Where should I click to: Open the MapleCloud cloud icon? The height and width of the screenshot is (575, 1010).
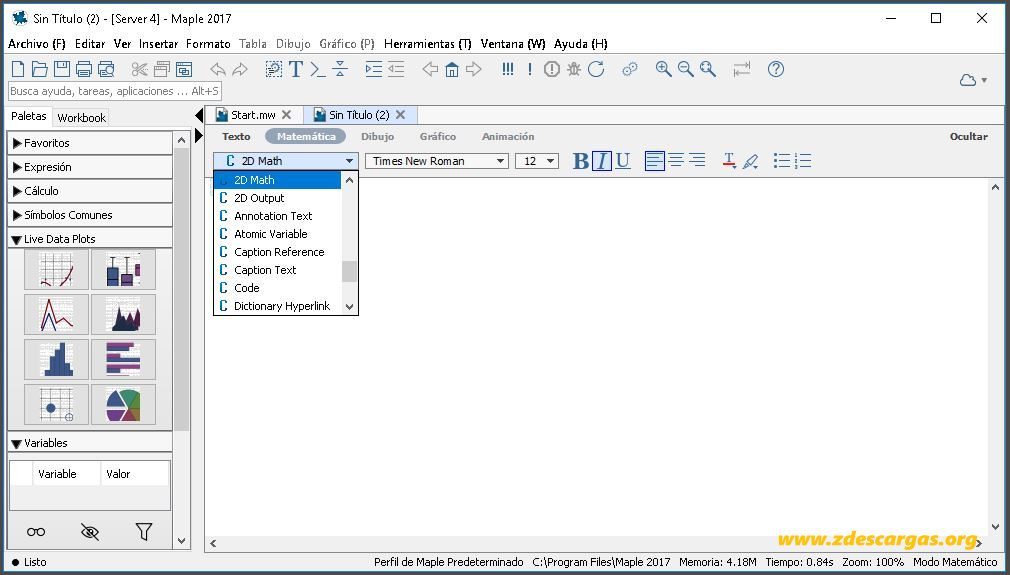pyautogui.click(x=967, y=80)
